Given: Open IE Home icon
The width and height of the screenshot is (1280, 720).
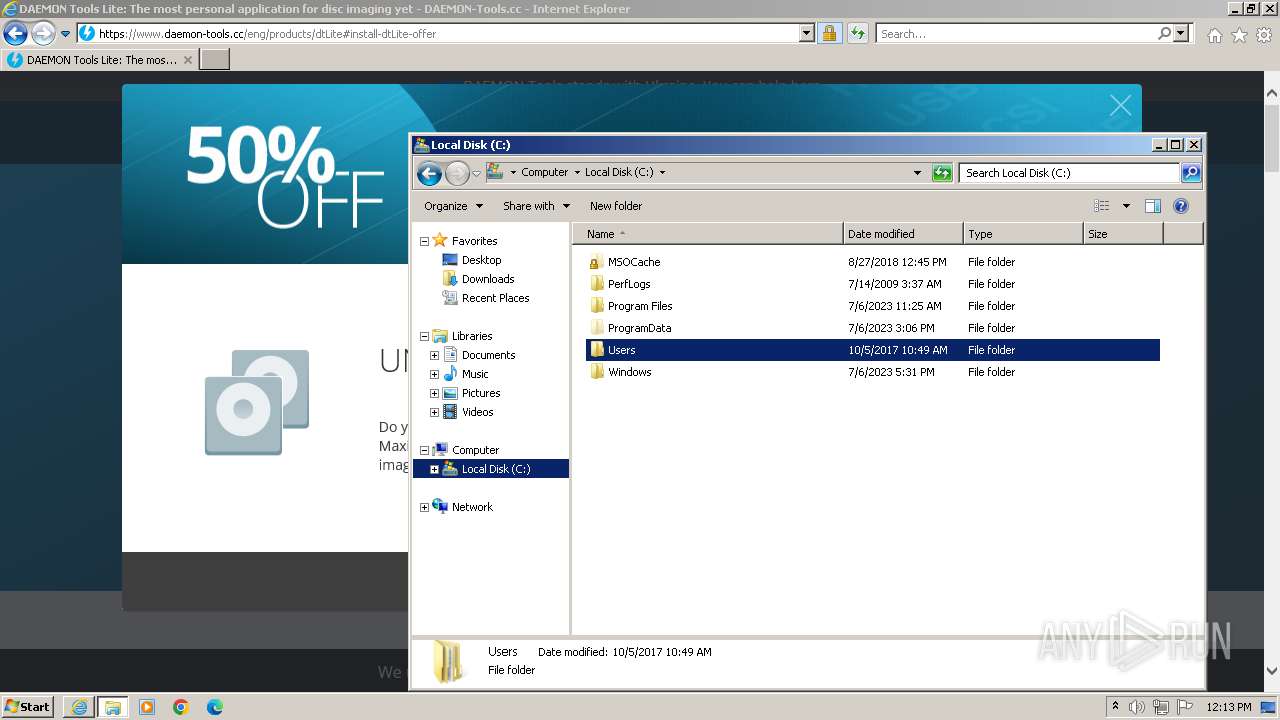Looking at the screenshot, I should (x=1214, y=35).
